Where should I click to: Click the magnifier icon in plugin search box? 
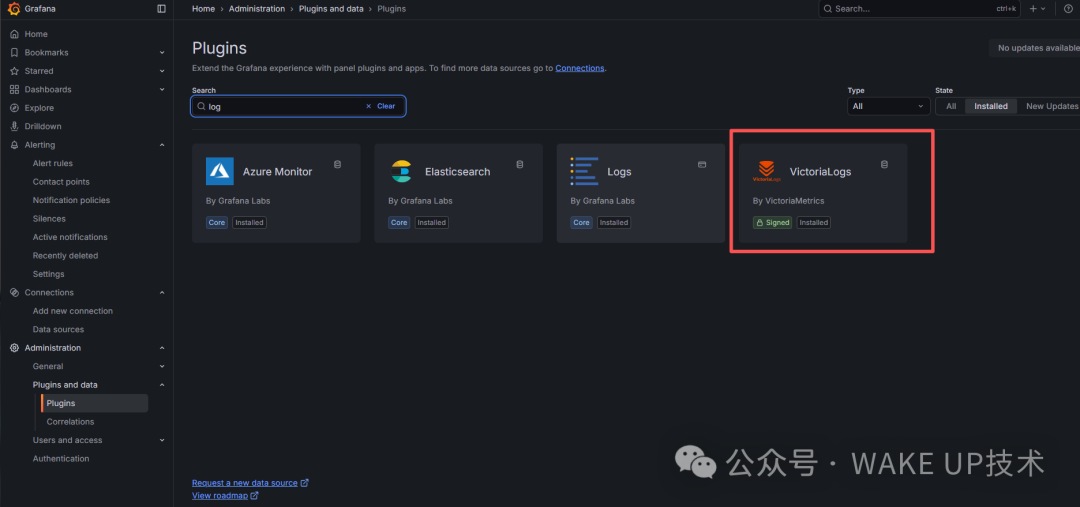pyautogui.click(x=201, y=107)
